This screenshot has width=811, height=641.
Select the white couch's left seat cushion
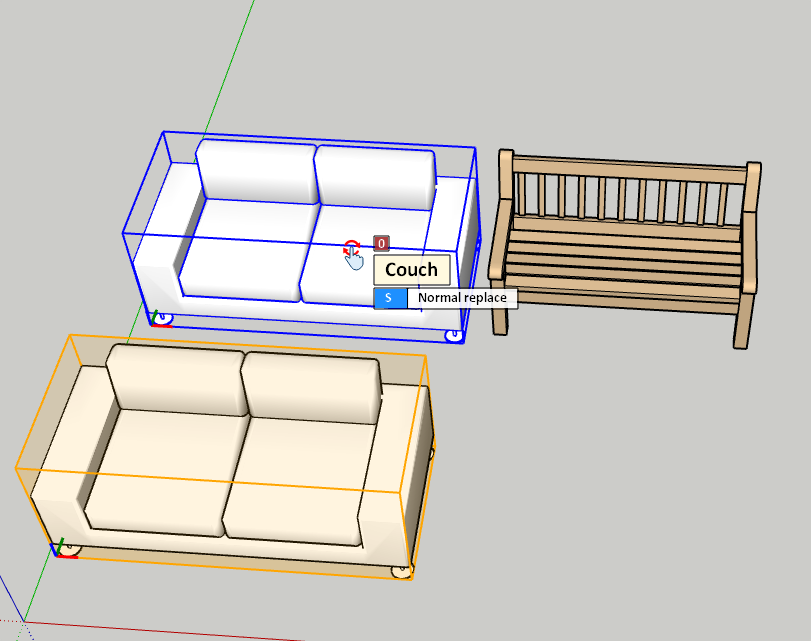(245, 248)
